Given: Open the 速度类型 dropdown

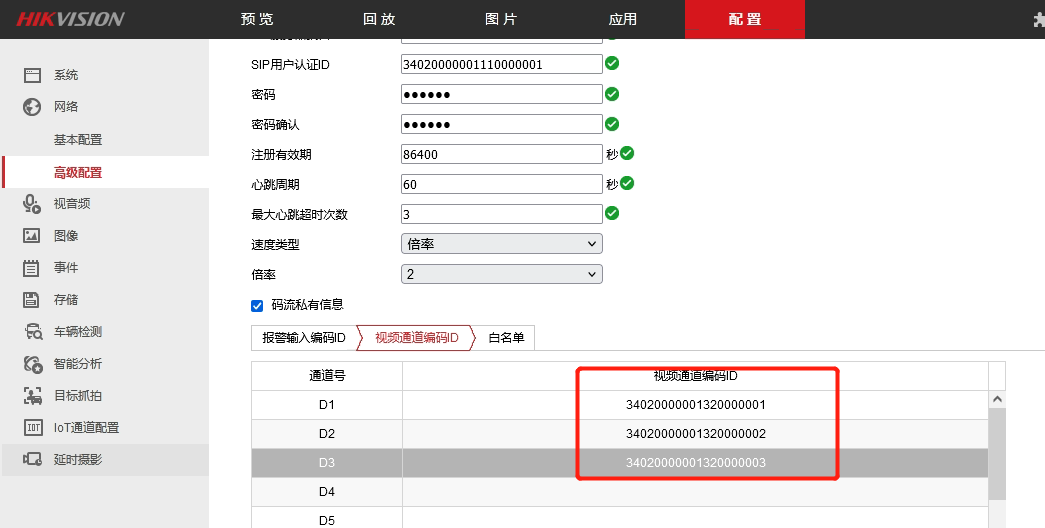Looking at the screenshot, I should point(502,244).
